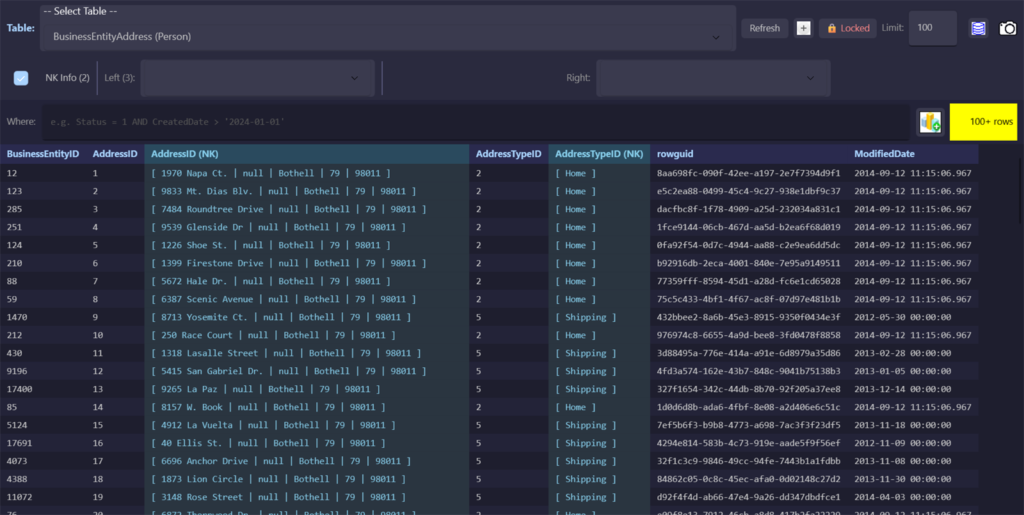Click BusinessEntityID value 1470

click(16, 317)
